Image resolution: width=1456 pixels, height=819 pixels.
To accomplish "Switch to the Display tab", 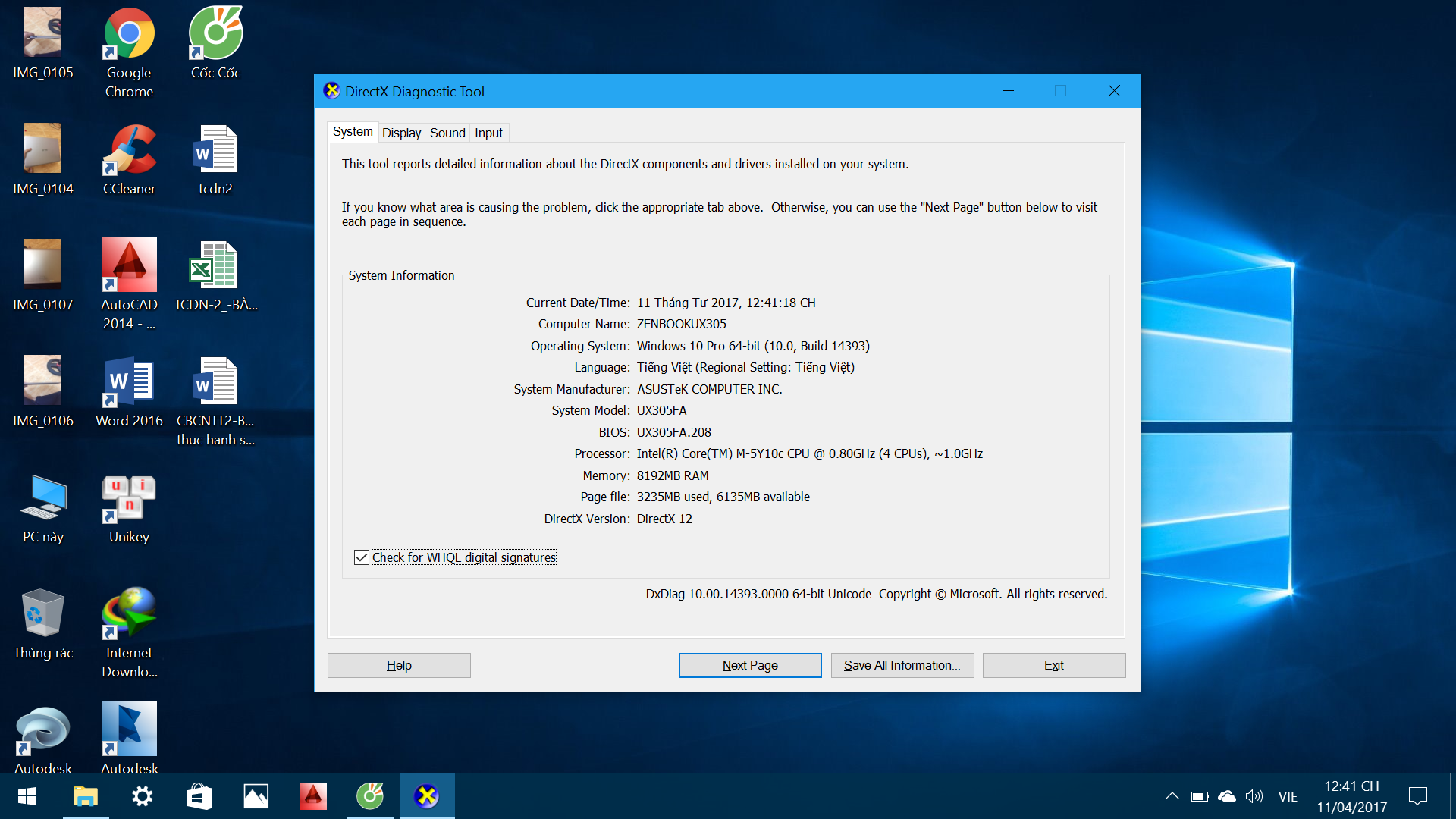I will (x=401, y=133).
